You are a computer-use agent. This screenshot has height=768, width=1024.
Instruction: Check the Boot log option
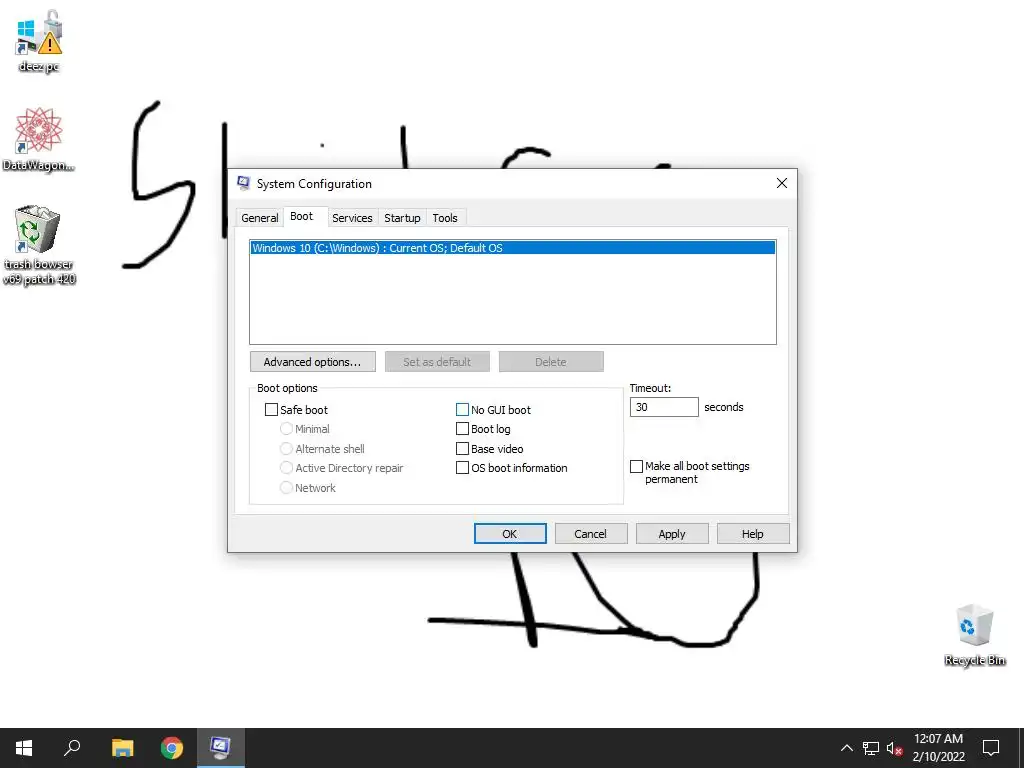(x=462, y=429)
